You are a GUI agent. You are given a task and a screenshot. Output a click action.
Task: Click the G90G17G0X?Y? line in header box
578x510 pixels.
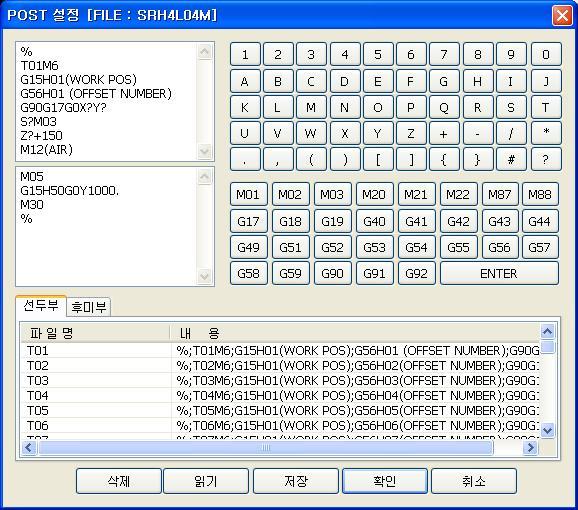[63, 108]
